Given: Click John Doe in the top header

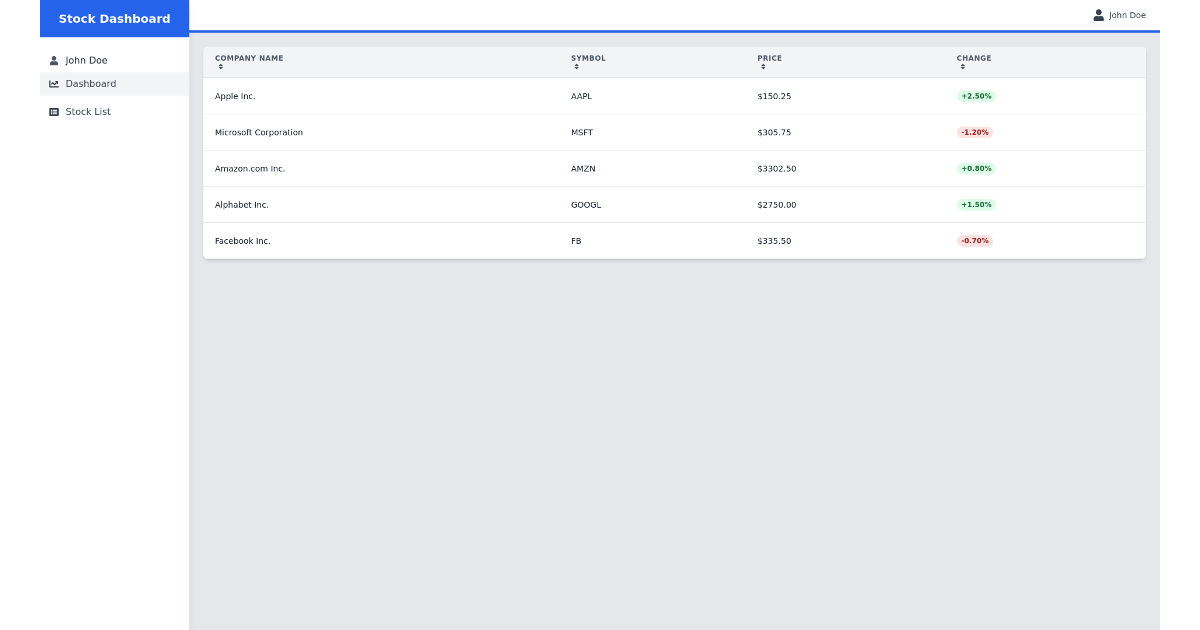Looking at the screenshot, I should (1126, 15).
